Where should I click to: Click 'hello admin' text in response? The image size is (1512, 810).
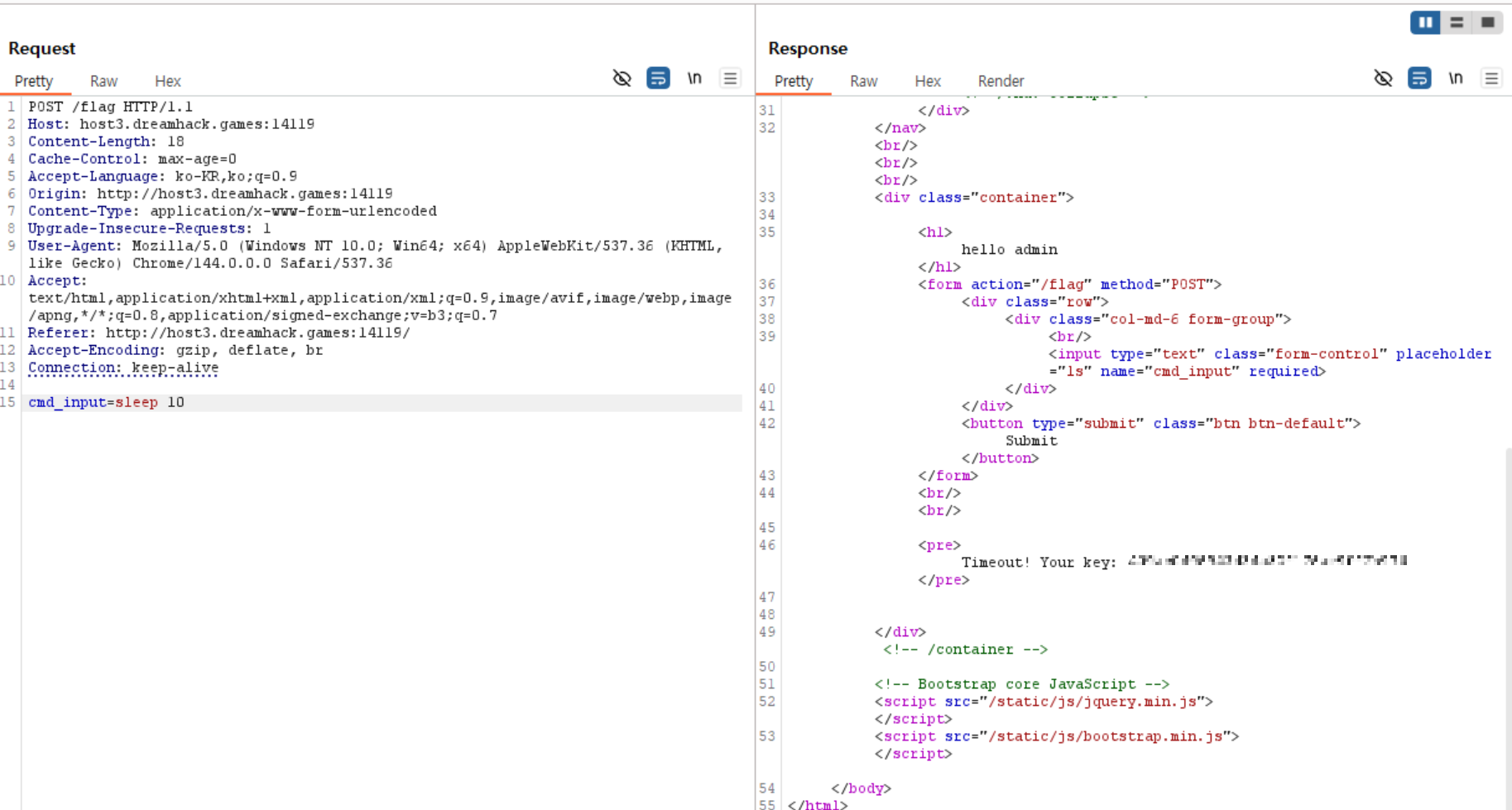click(x=1009, y=250)
